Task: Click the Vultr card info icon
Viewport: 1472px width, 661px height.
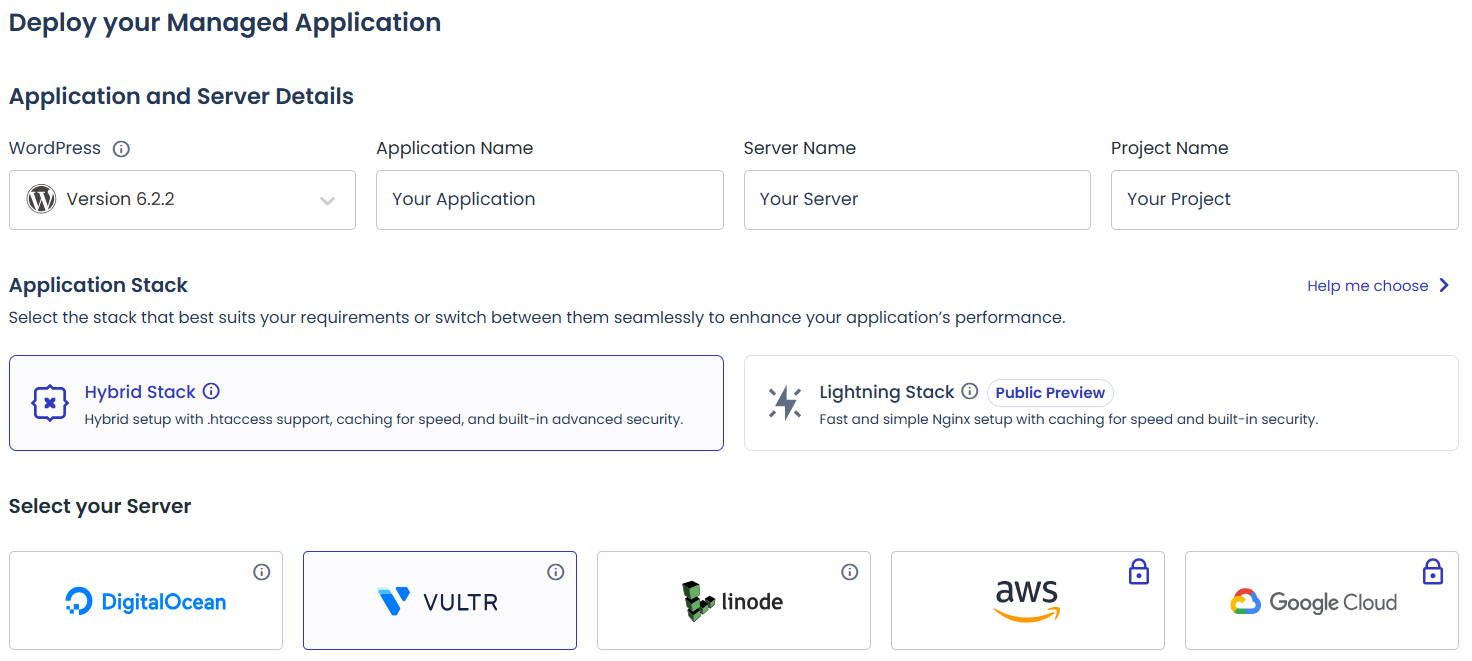Action: 556,572
